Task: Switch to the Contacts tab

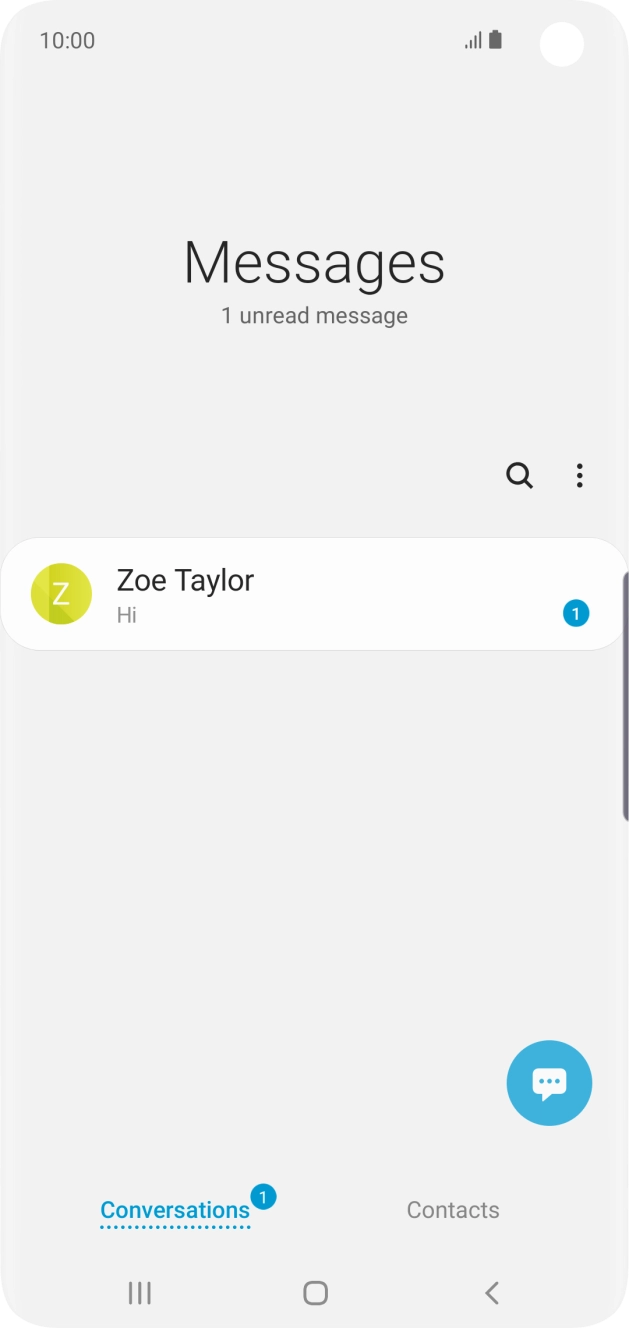Action: click(x=452, y=1210)
